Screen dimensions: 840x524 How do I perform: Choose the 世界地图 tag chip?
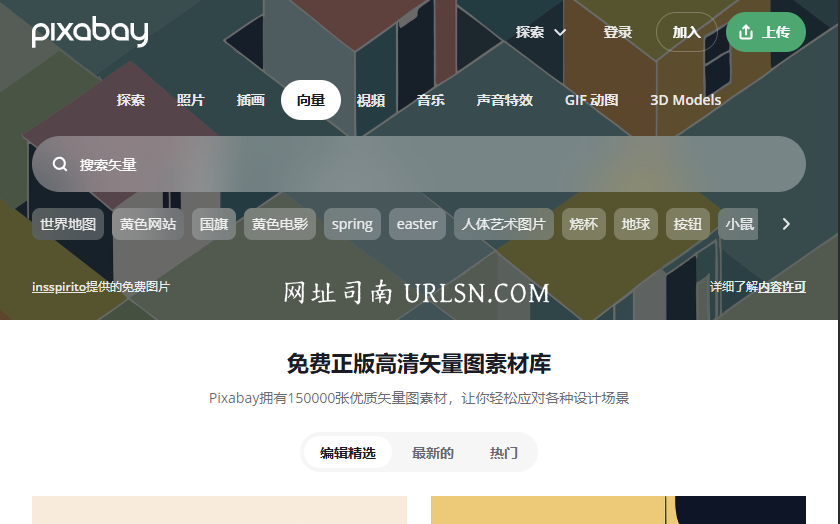point(68,224)
